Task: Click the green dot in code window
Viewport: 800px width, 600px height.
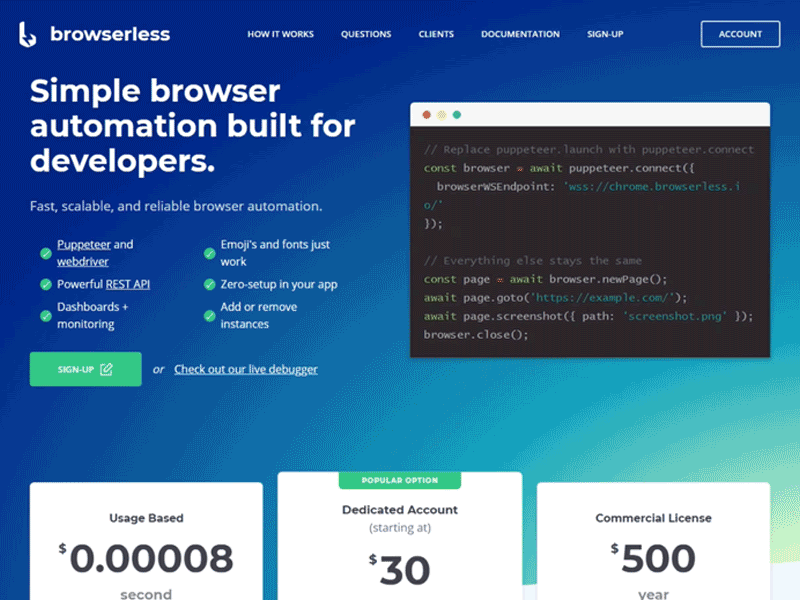Action: tap(457, 115)
